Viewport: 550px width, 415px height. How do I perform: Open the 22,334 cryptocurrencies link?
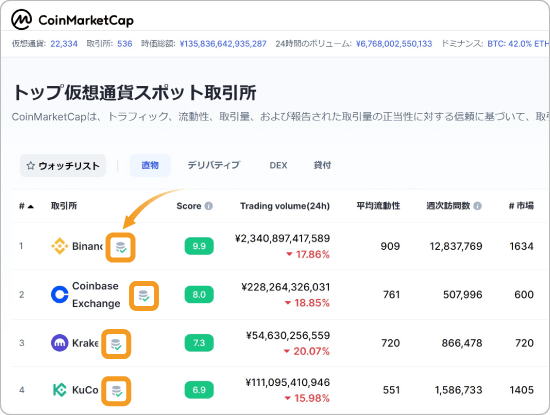[x=64, y=44]
